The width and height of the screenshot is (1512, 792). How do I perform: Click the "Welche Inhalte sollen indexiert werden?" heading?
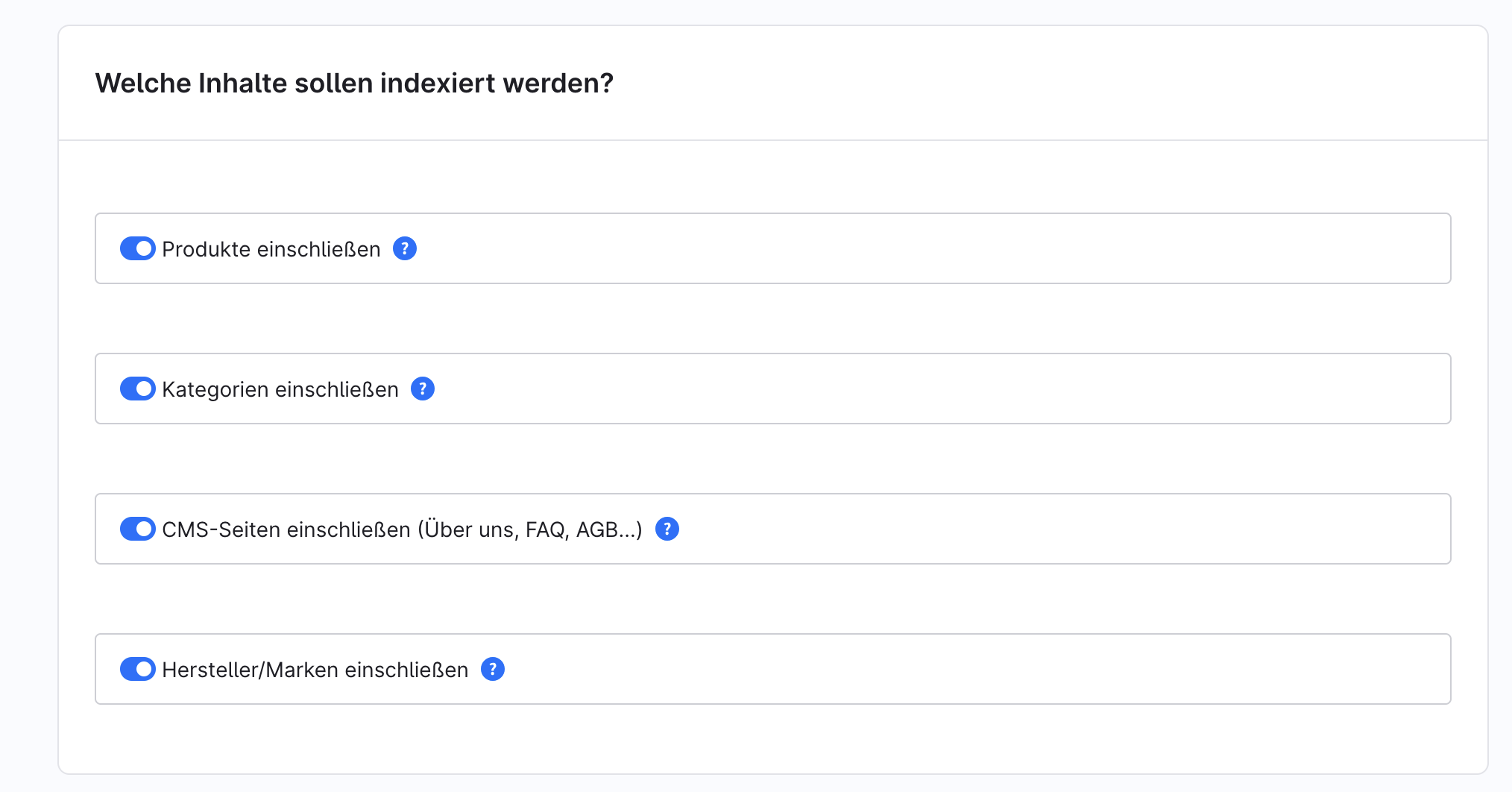(354, 83)
